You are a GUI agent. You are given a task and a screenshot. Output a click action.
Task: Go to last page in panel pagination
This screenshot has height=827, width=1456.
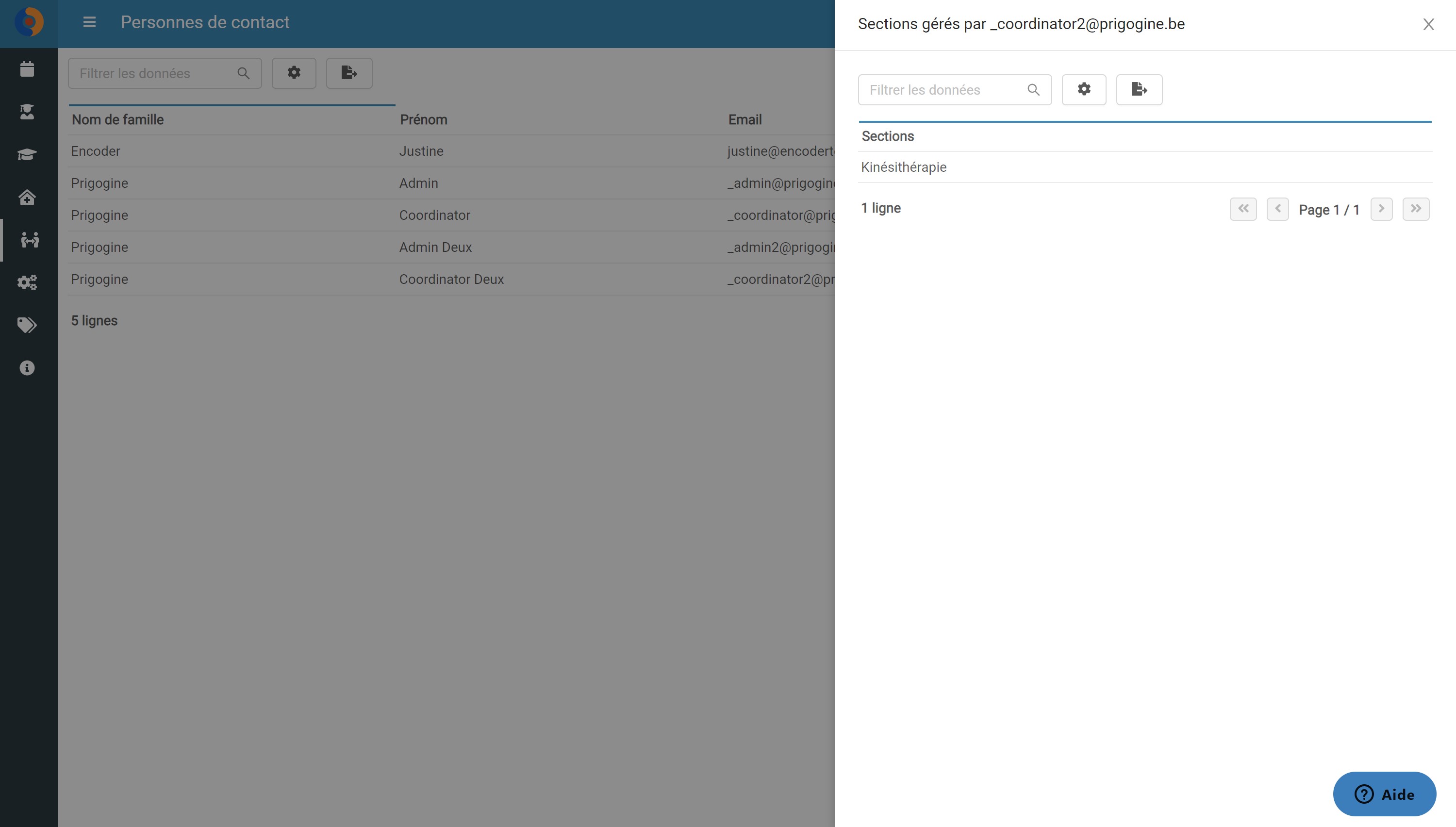point(1415,209)
